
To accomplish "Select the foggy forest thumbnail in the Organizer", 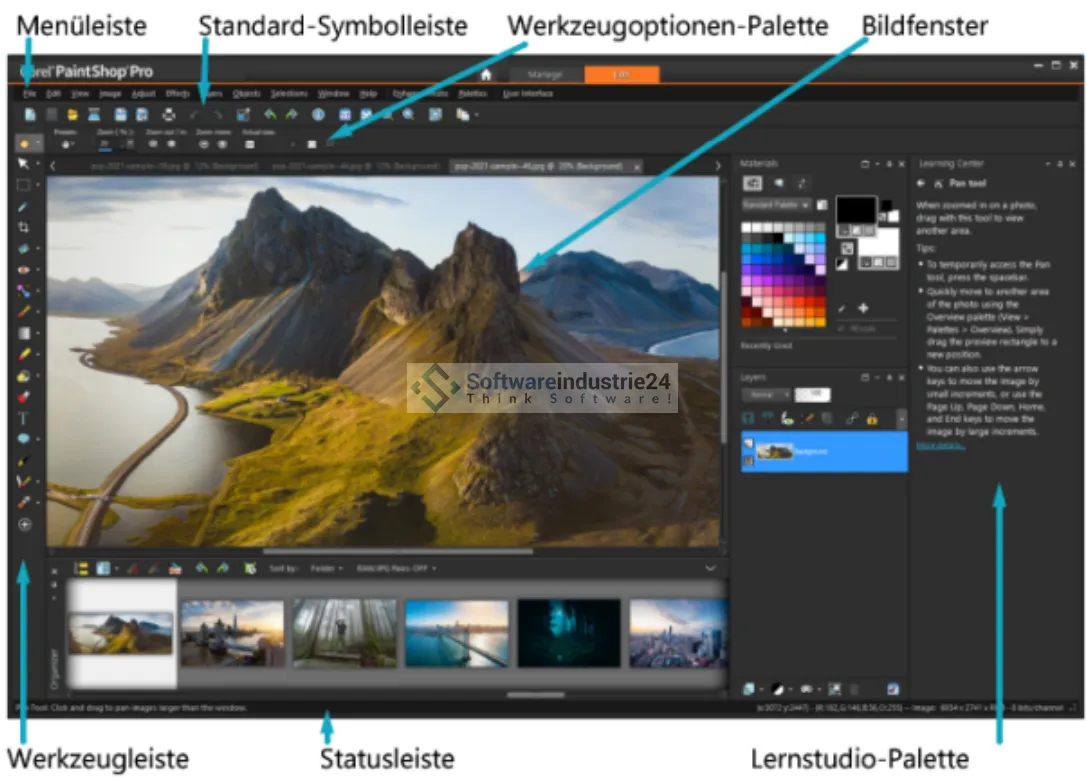I will (x=344, y=633).
